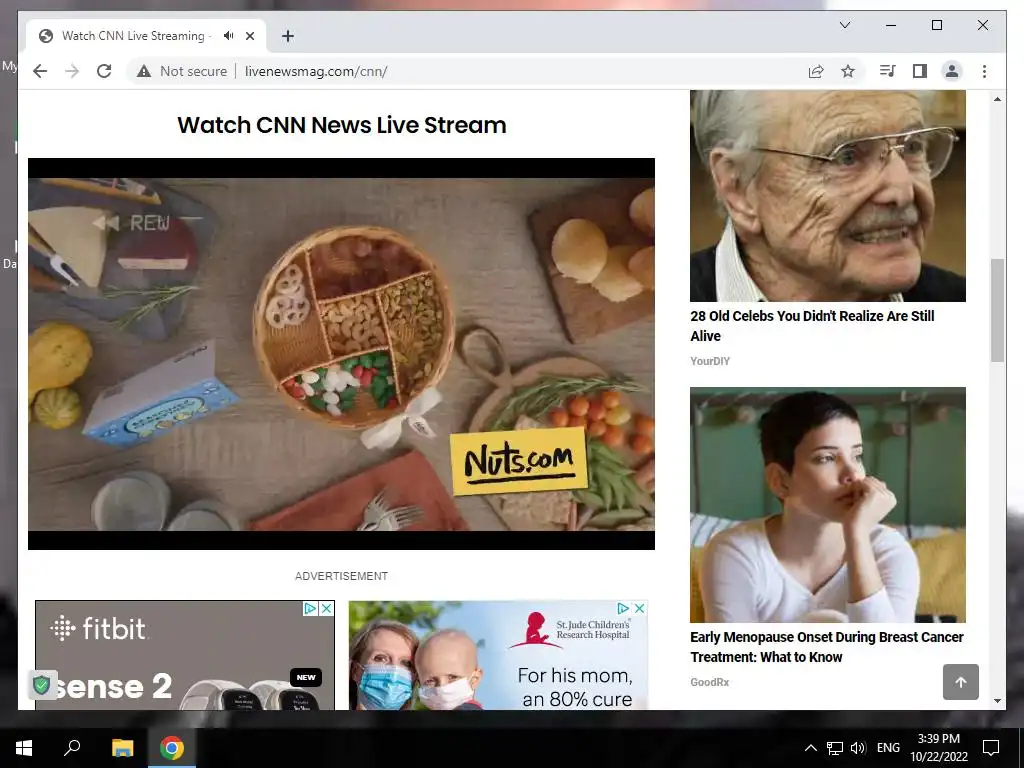Open the notification center
1024x768 pixels.
pyautogui.click(x=991, y=748)
